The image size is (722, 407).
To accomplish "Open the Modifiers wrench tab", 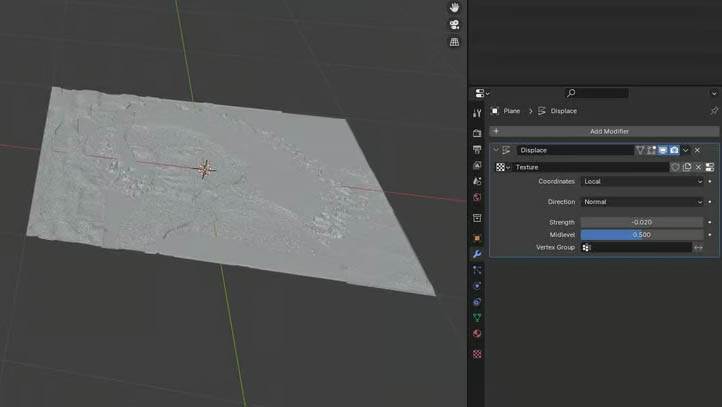I will point(477,253).
